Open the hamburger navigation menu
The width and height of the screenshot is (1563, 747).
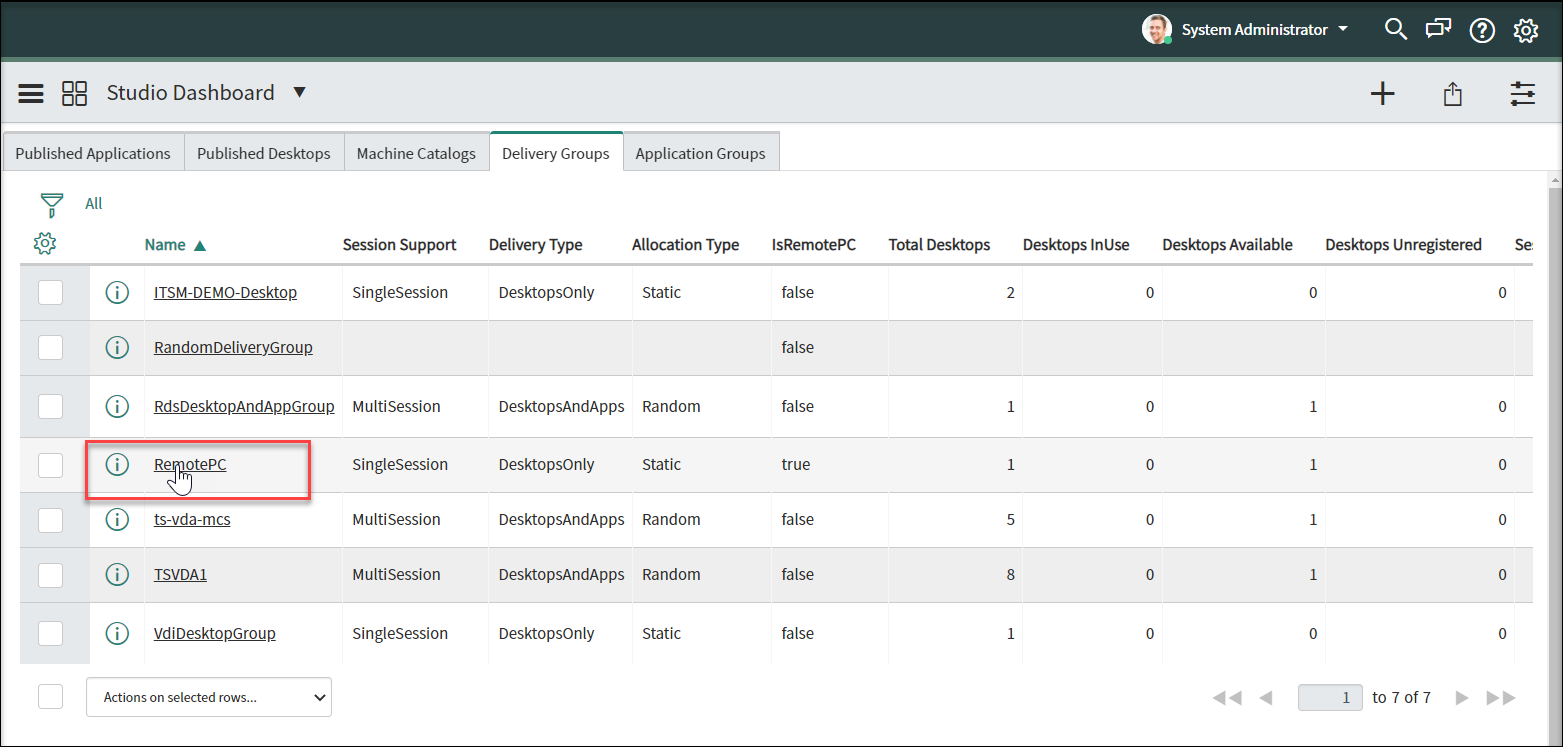click(x=31, y=93)
